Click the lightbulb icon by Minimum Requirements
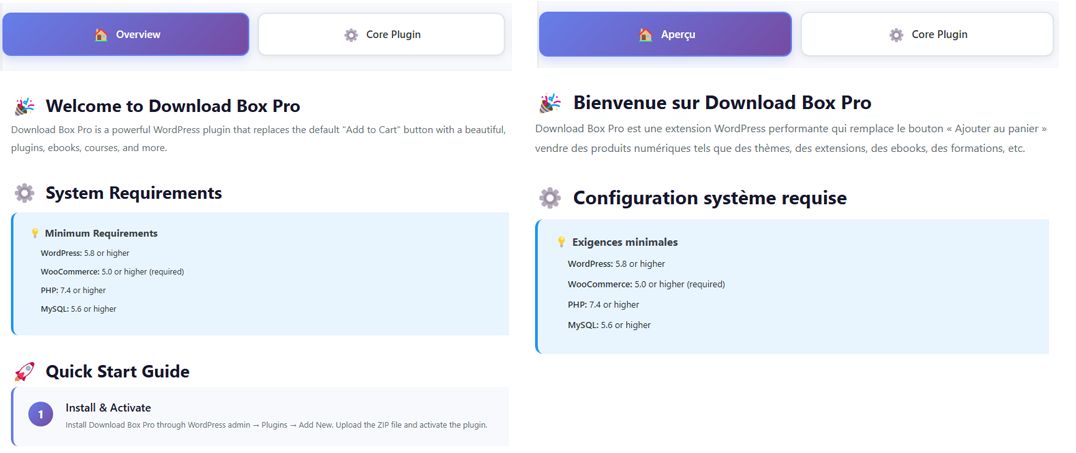Screen dimensions: 1076x453 click(x=35, y=234)
